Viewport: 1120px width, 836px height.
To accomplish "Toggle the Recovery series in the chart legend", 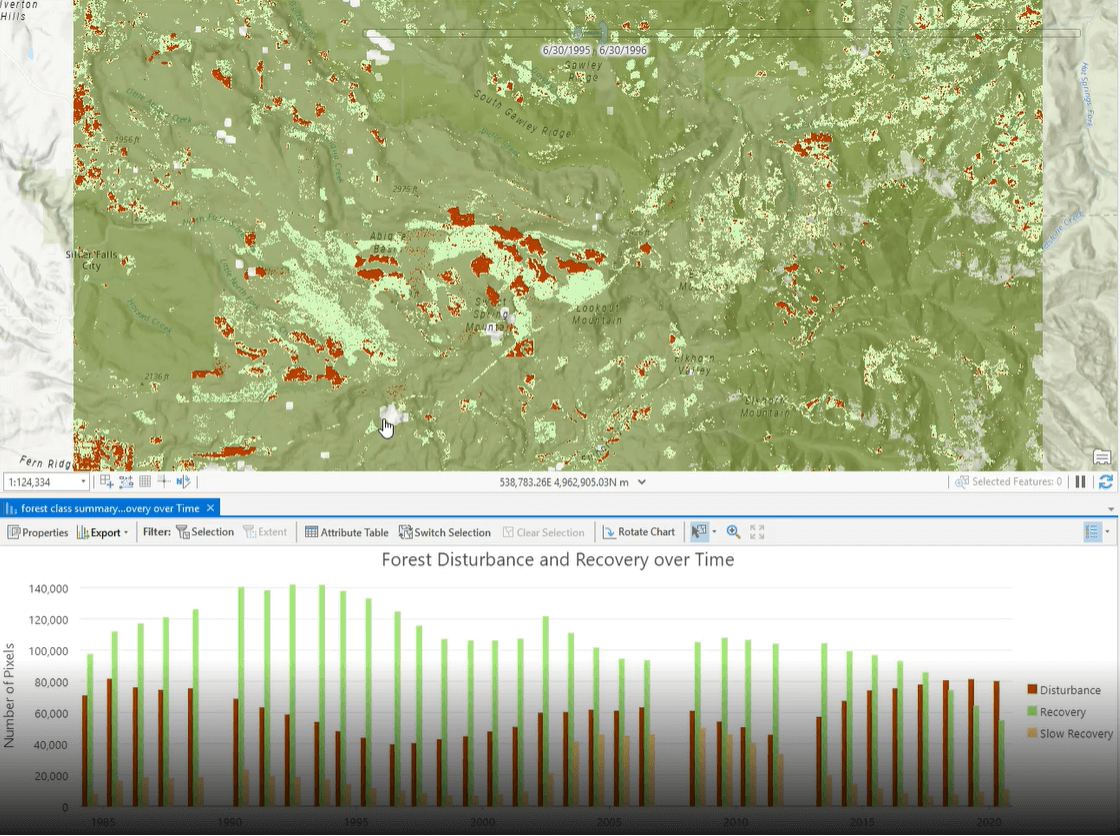I will pos(1062,711).
